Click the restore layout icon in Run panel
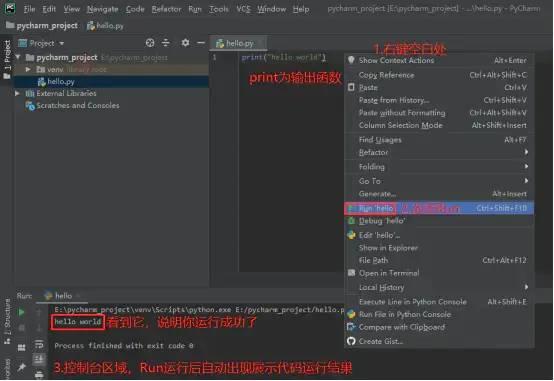Image resolution: width=554 pixels, height=381 pixels. (x=21, y=348)
